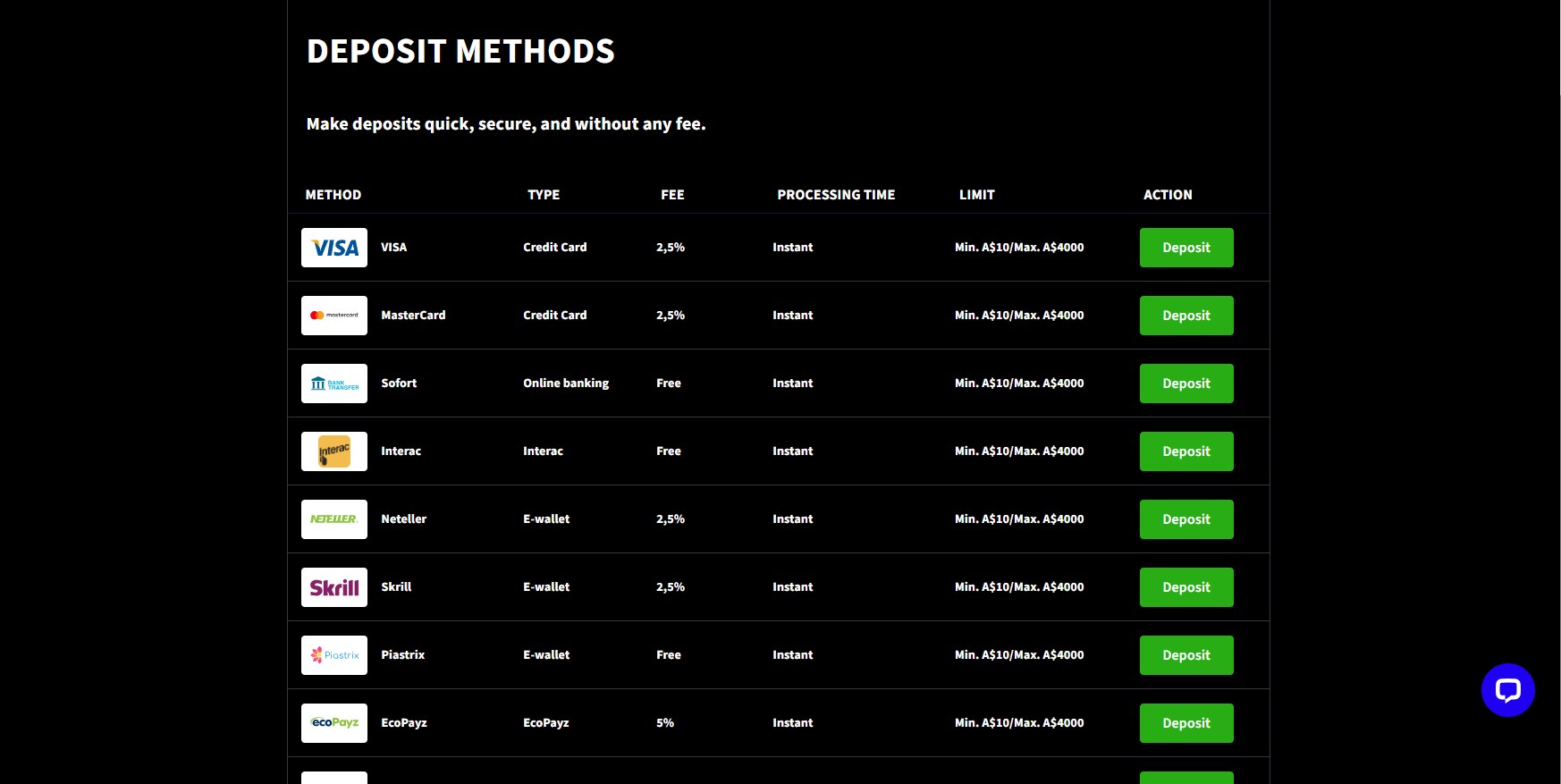
Task: Click the Interac logo icon
Action: (334, 451)
